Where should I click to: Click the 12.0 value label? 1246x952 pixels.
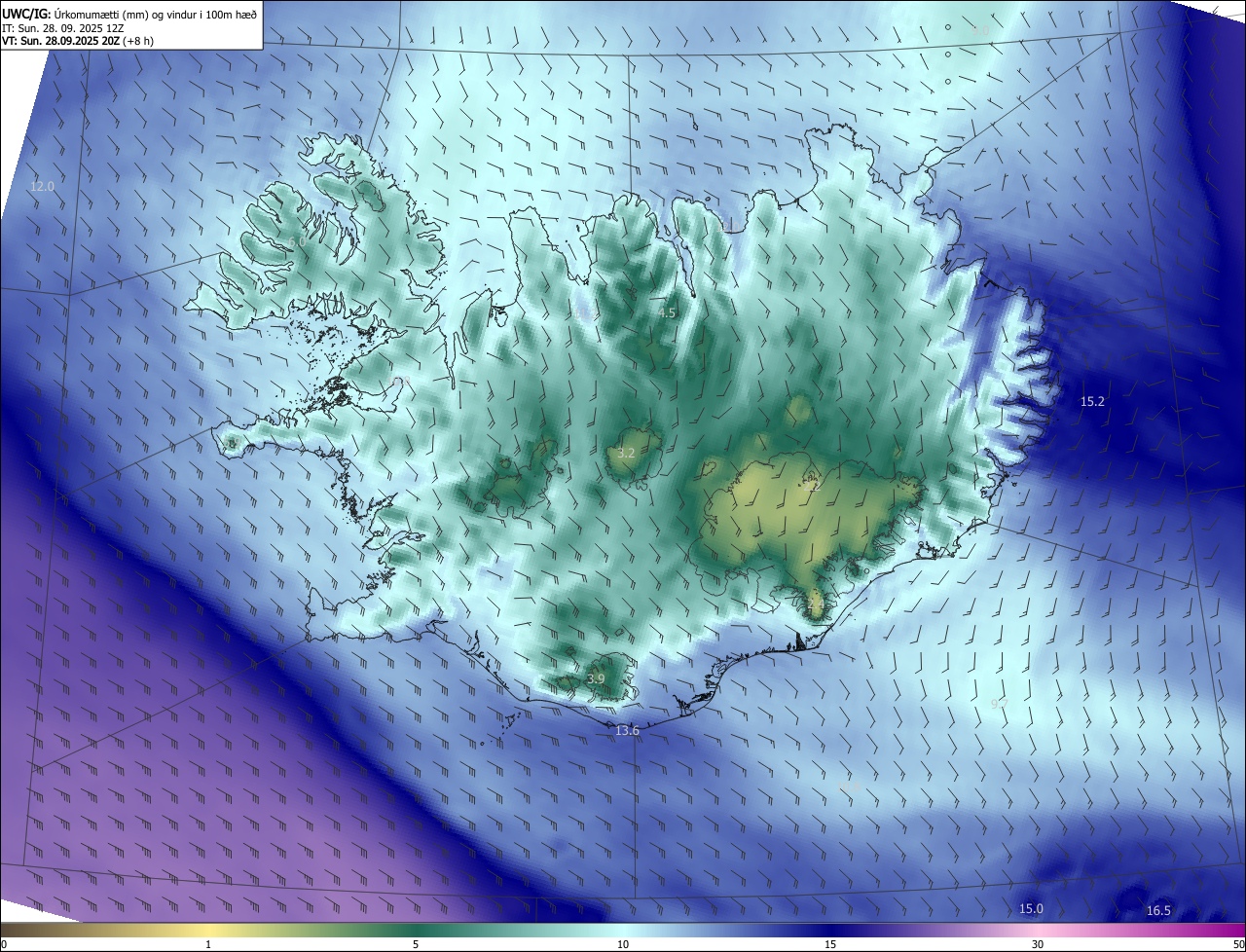point(42,186)
